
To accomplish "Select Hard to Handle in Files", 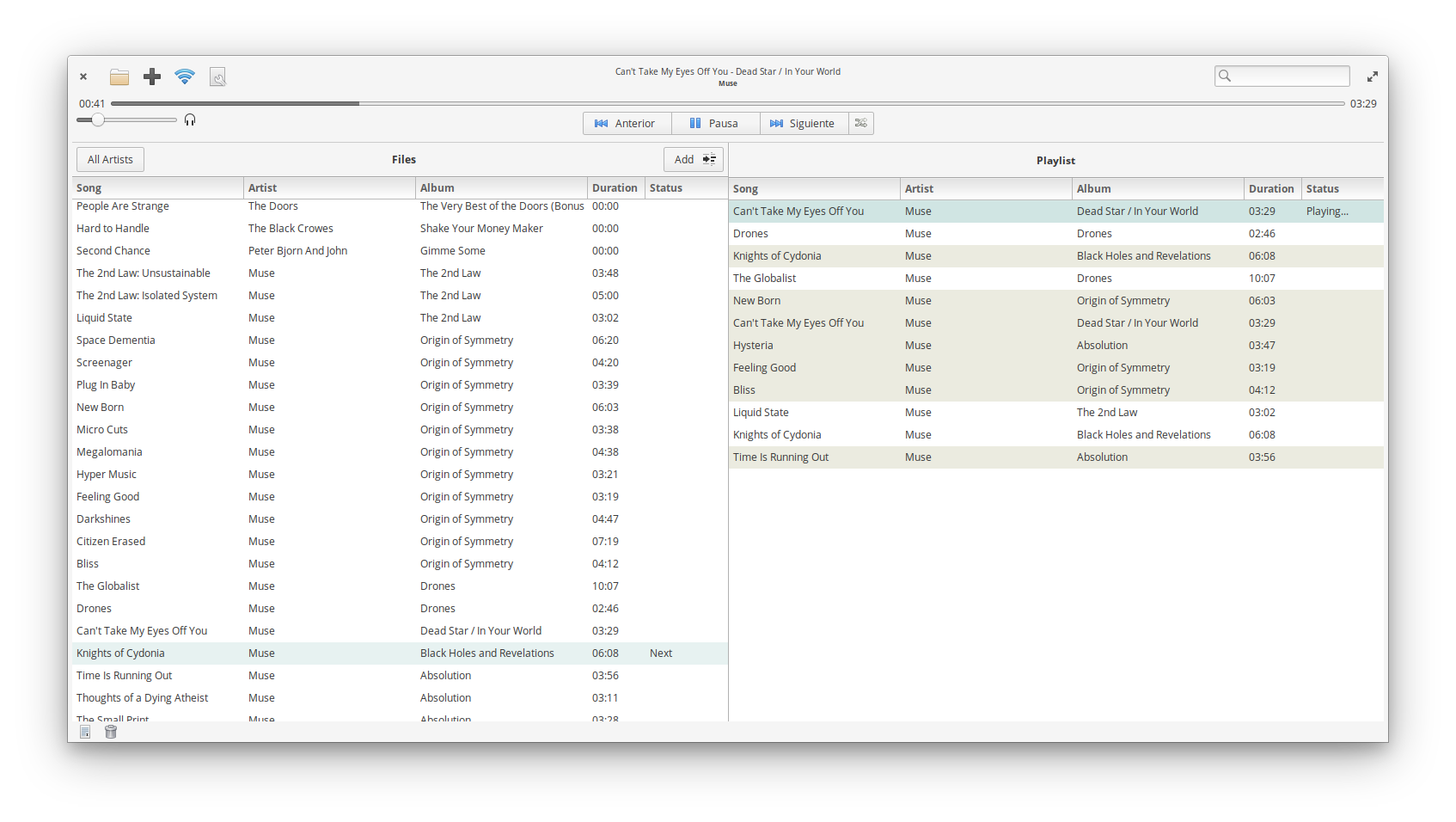I will tap(400, 228).
